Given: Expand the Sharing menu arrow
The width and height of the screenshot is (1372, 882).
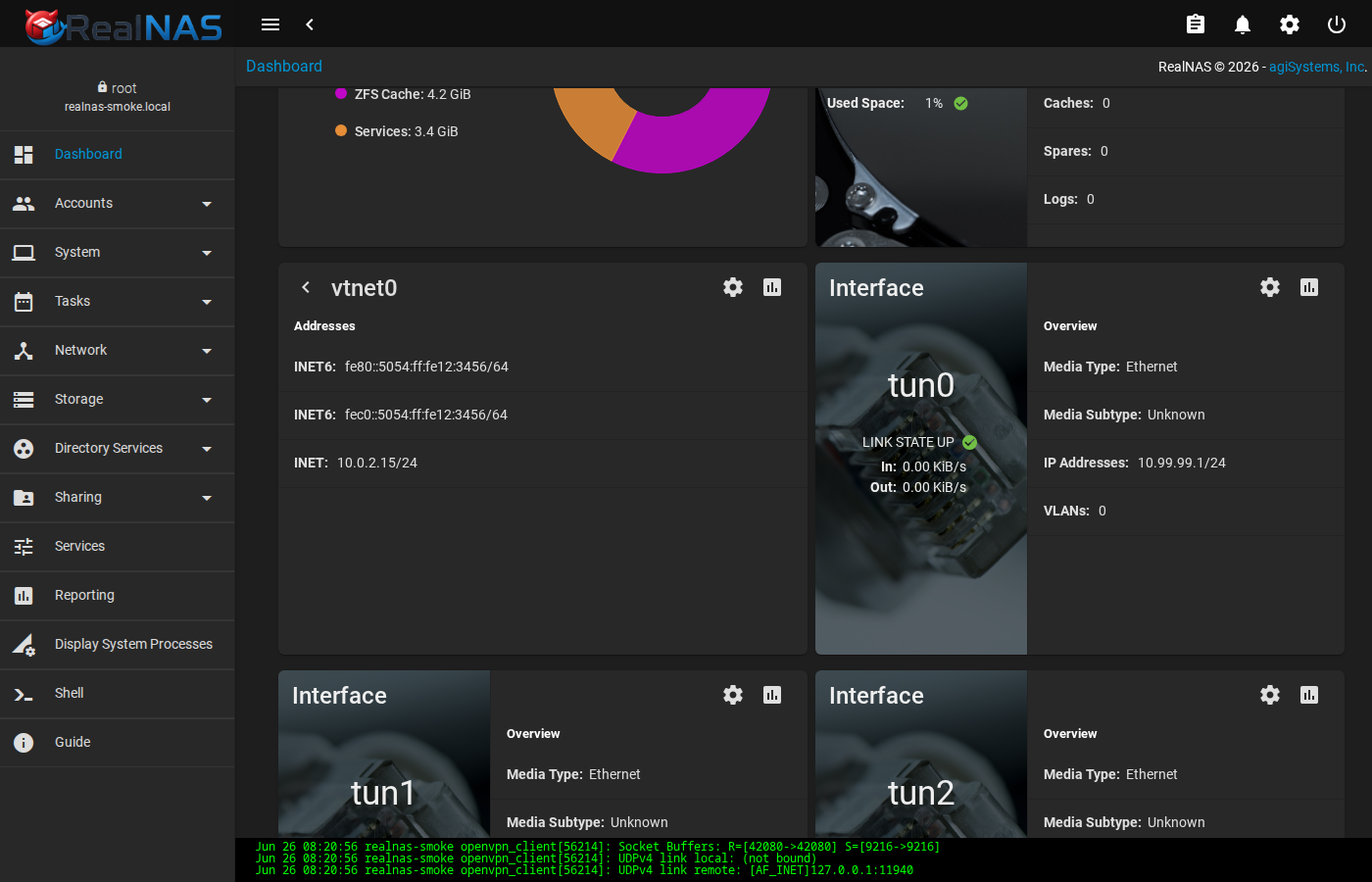Looking at the screenshot, I should [207, 498].
